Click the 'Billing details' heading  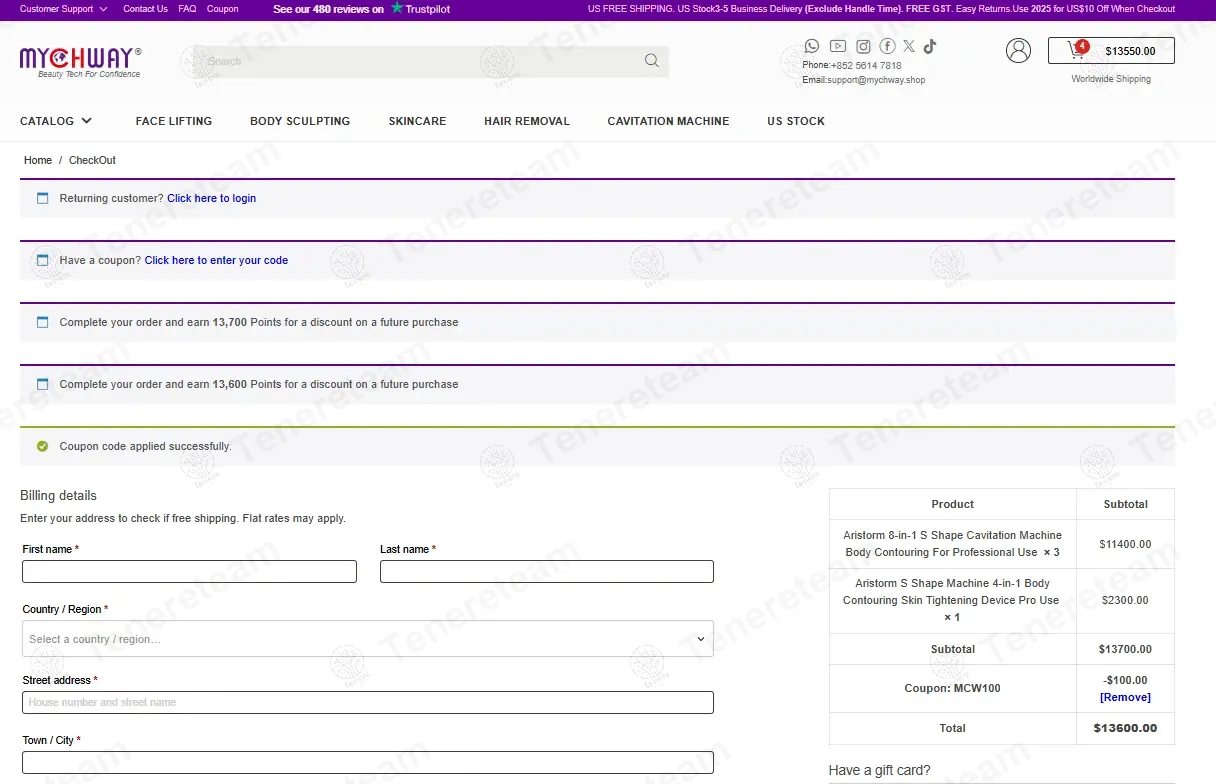[58, 495]
